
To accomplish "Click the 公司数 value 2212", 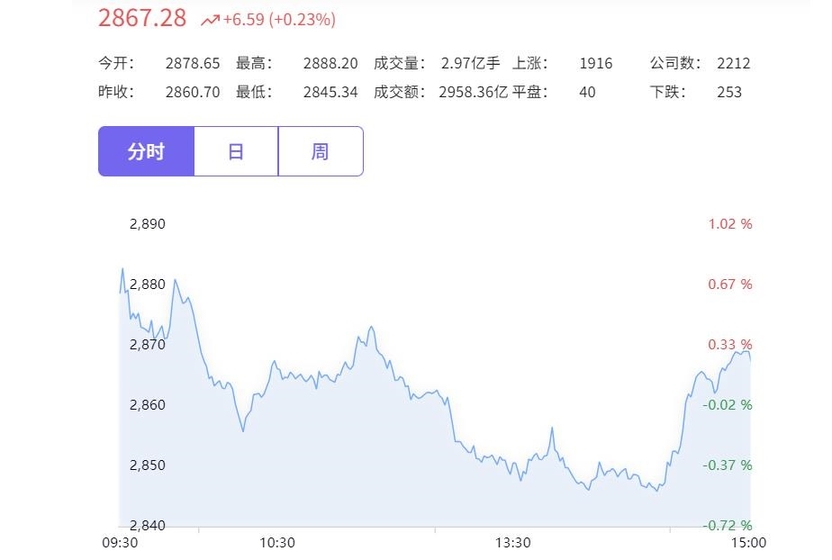I will 734,64.
